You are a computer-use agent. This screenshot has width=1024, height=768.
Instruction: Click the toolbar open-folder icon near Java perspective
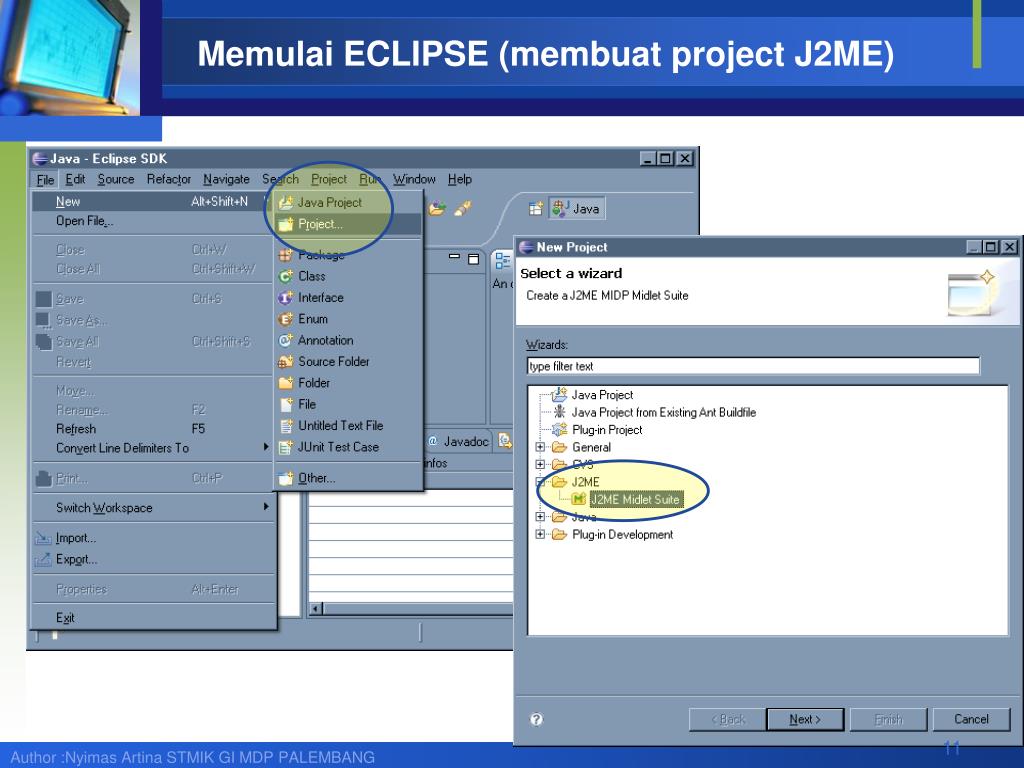coord(437,209)
